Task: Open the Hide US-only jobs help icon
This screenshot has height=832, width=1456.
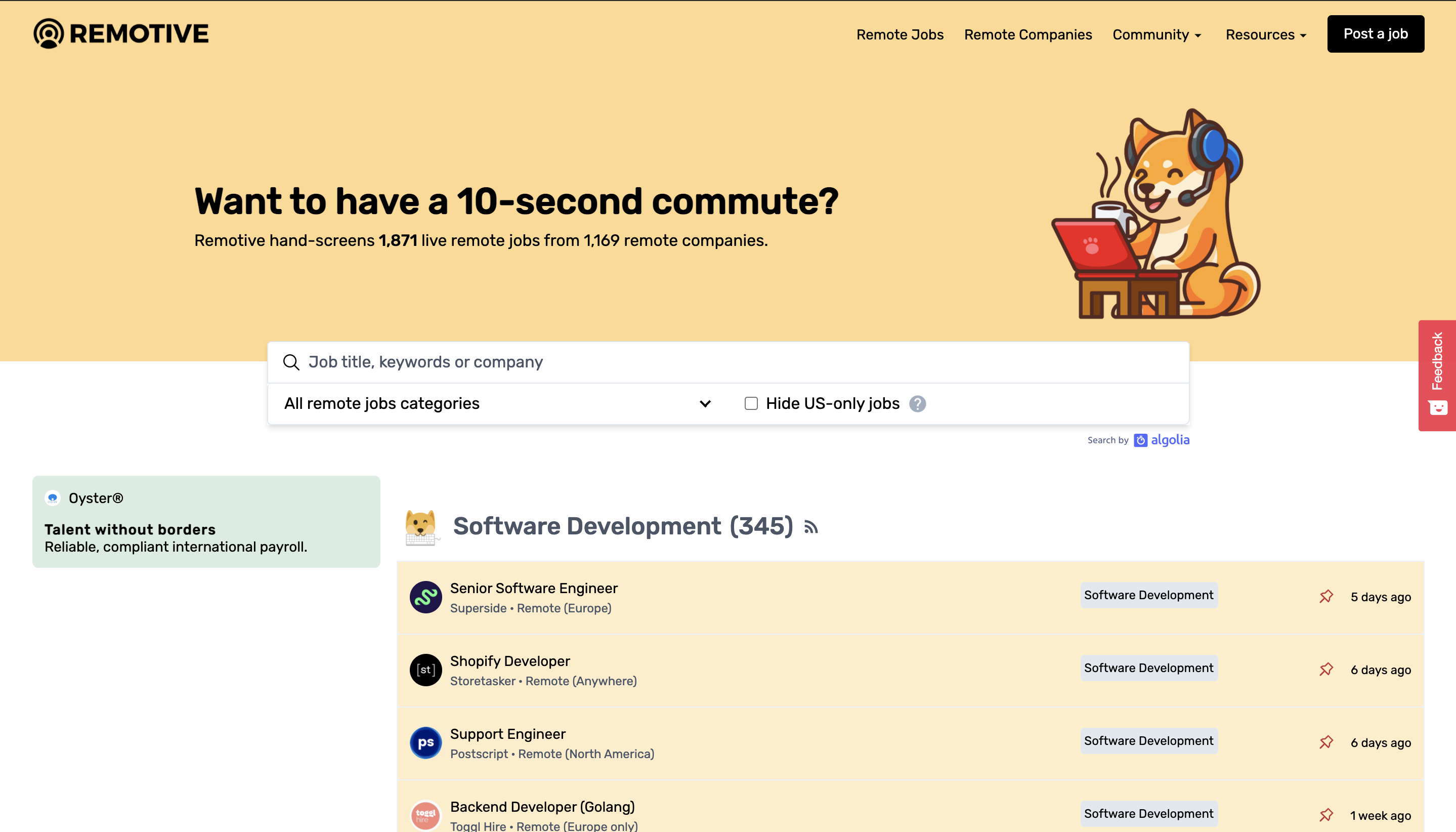Action: pos(917,404)
